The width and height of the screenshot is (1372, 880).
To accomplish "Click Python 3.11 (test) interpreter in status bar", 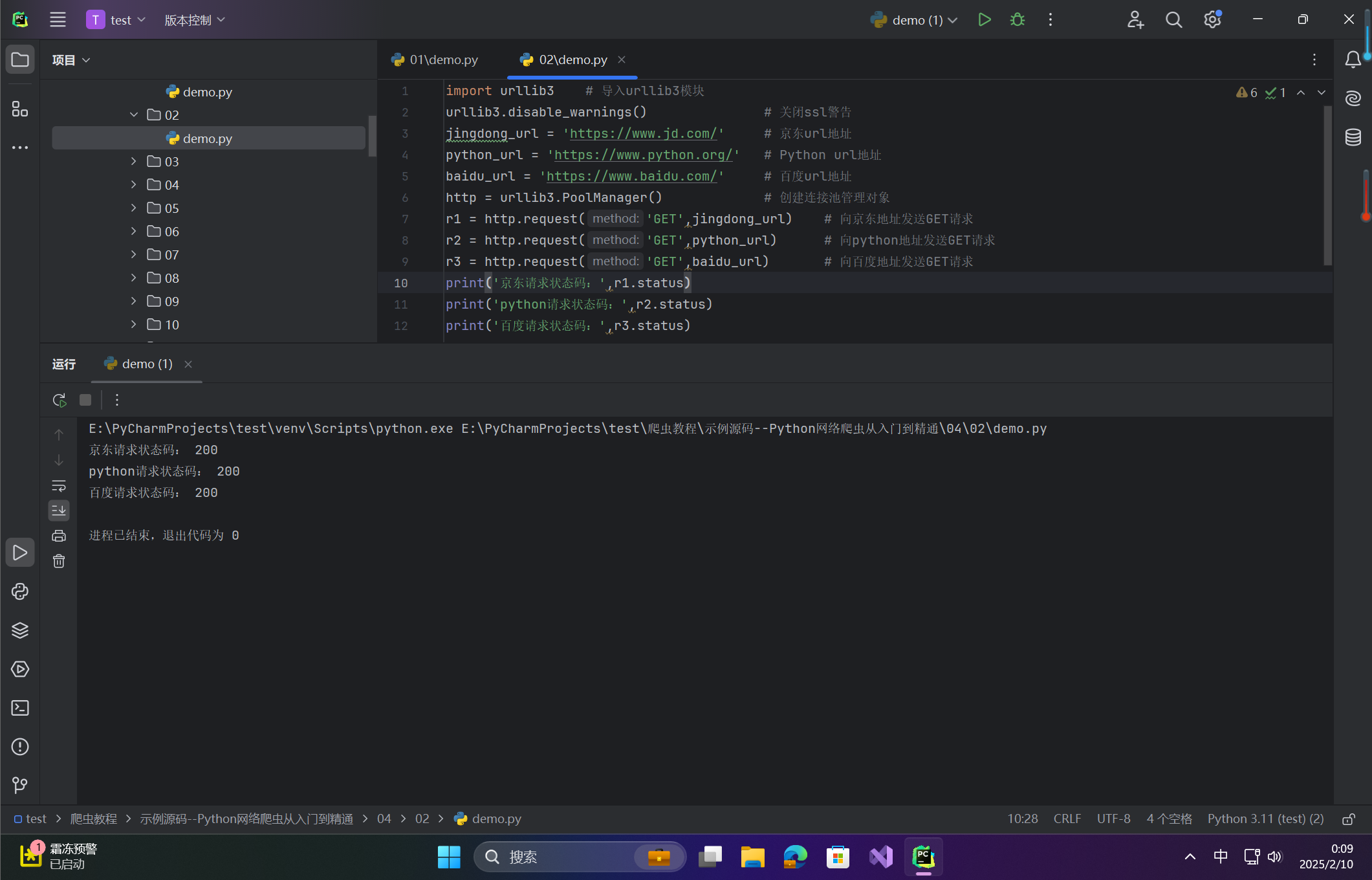I will click(1265, 819).
